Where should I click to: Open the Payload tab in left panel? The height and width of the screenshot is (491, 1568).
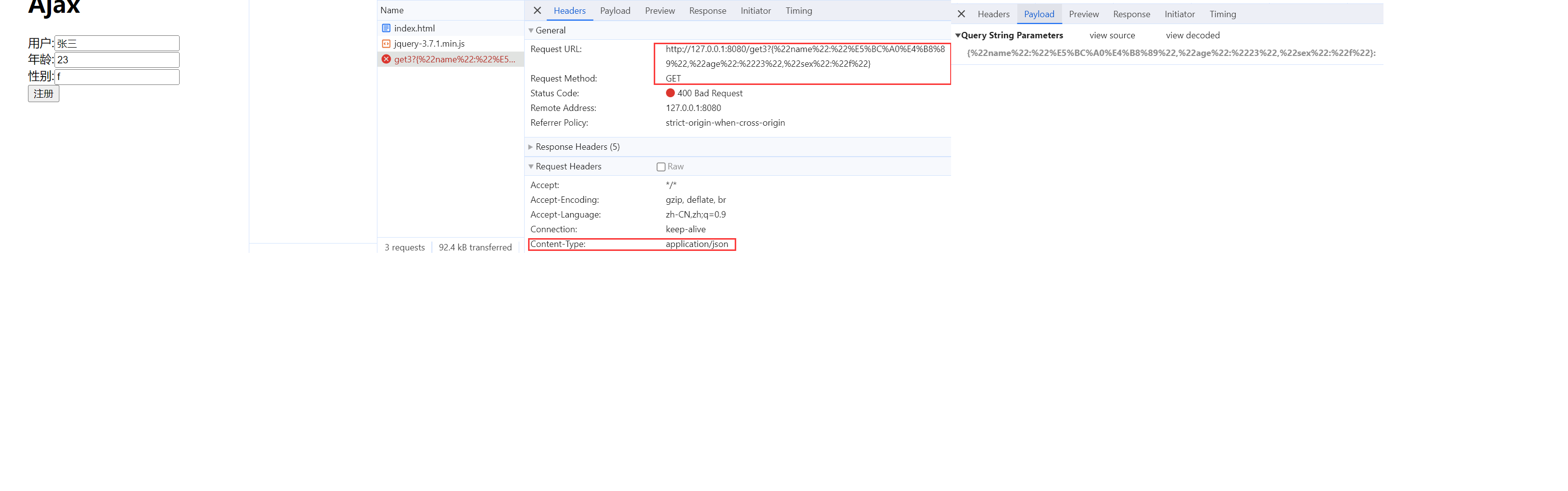coord(615,11)
